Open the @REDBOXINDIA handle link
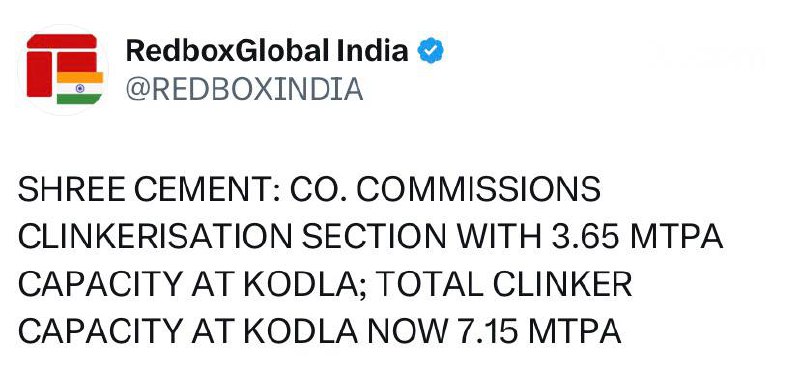This screenshot has width=800, height=373. (x=244, y=89)
